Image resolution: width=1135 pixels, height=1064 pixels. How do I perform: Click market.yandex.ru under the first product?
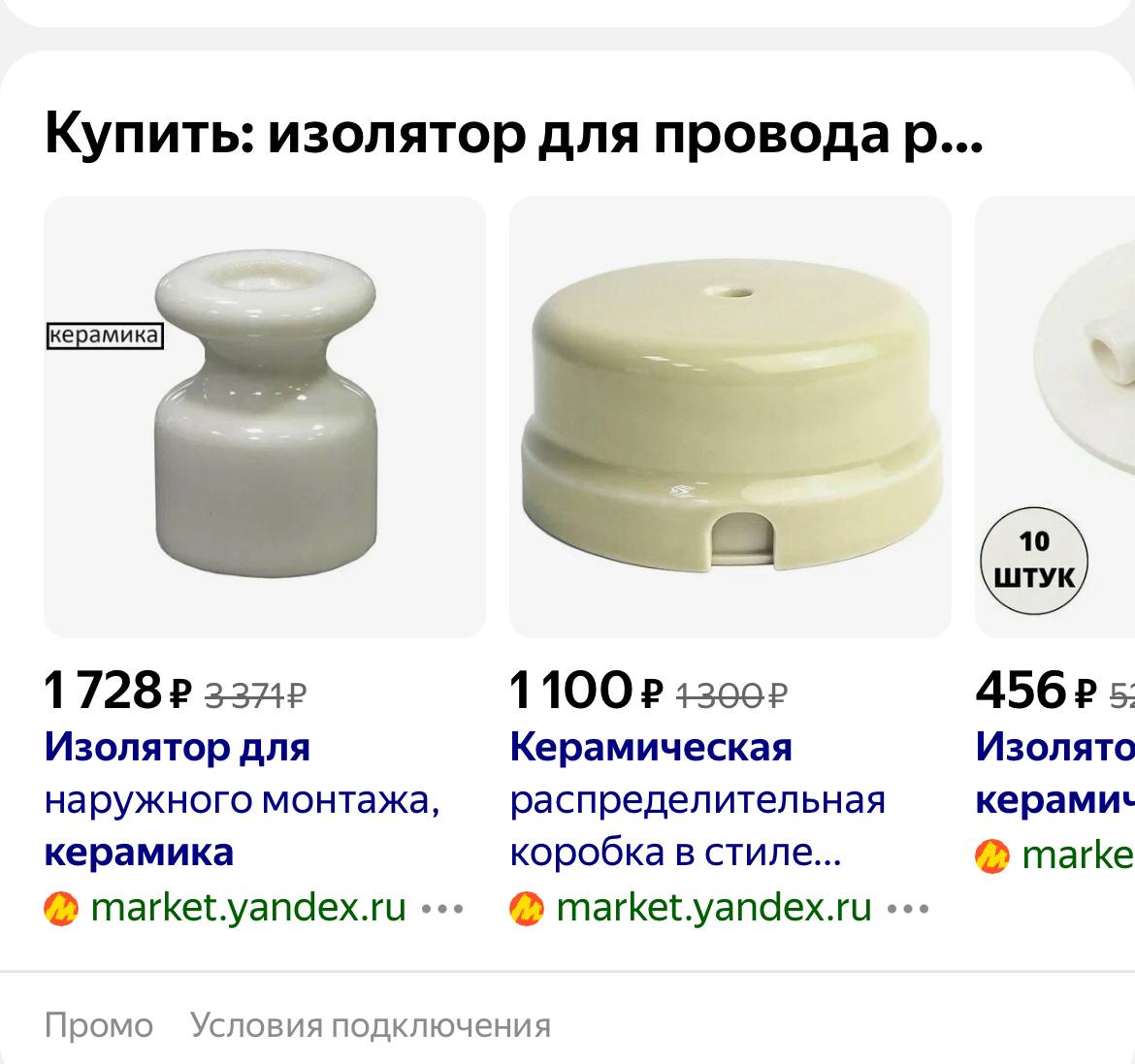[248, 908]
